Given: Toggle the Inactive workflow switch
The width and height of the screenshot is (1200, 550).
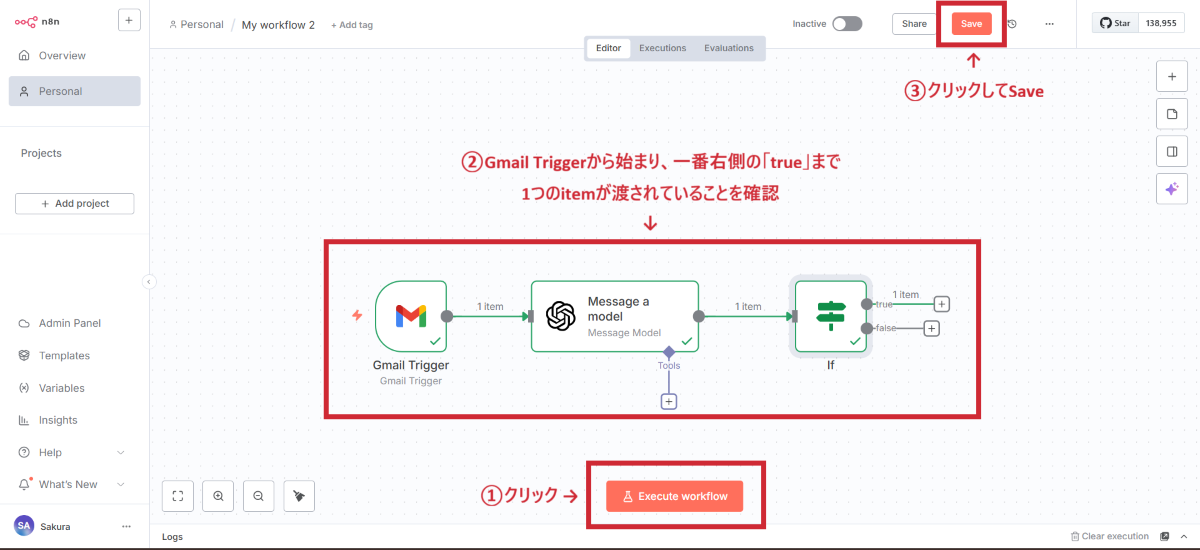Looking at the screenshot, I should 846,24.
